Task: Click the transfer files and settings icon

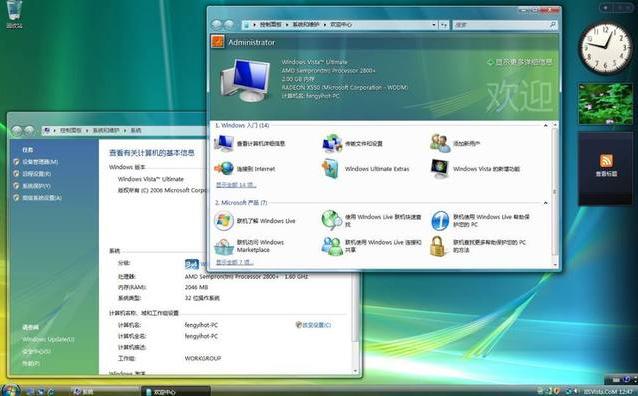Action: (332, 143)
